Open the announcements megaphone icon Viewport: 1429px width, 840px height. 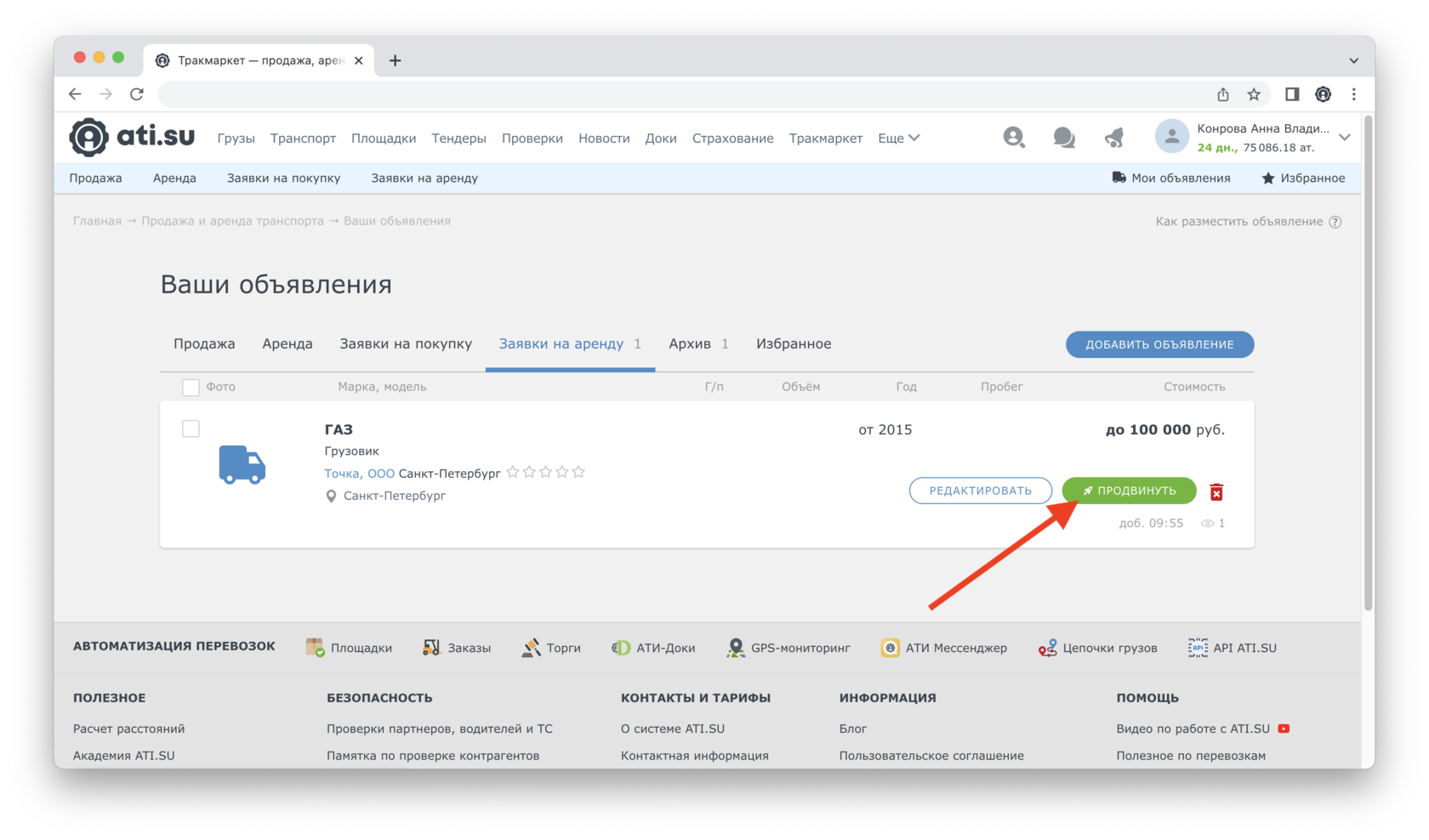click(1113, 137)
